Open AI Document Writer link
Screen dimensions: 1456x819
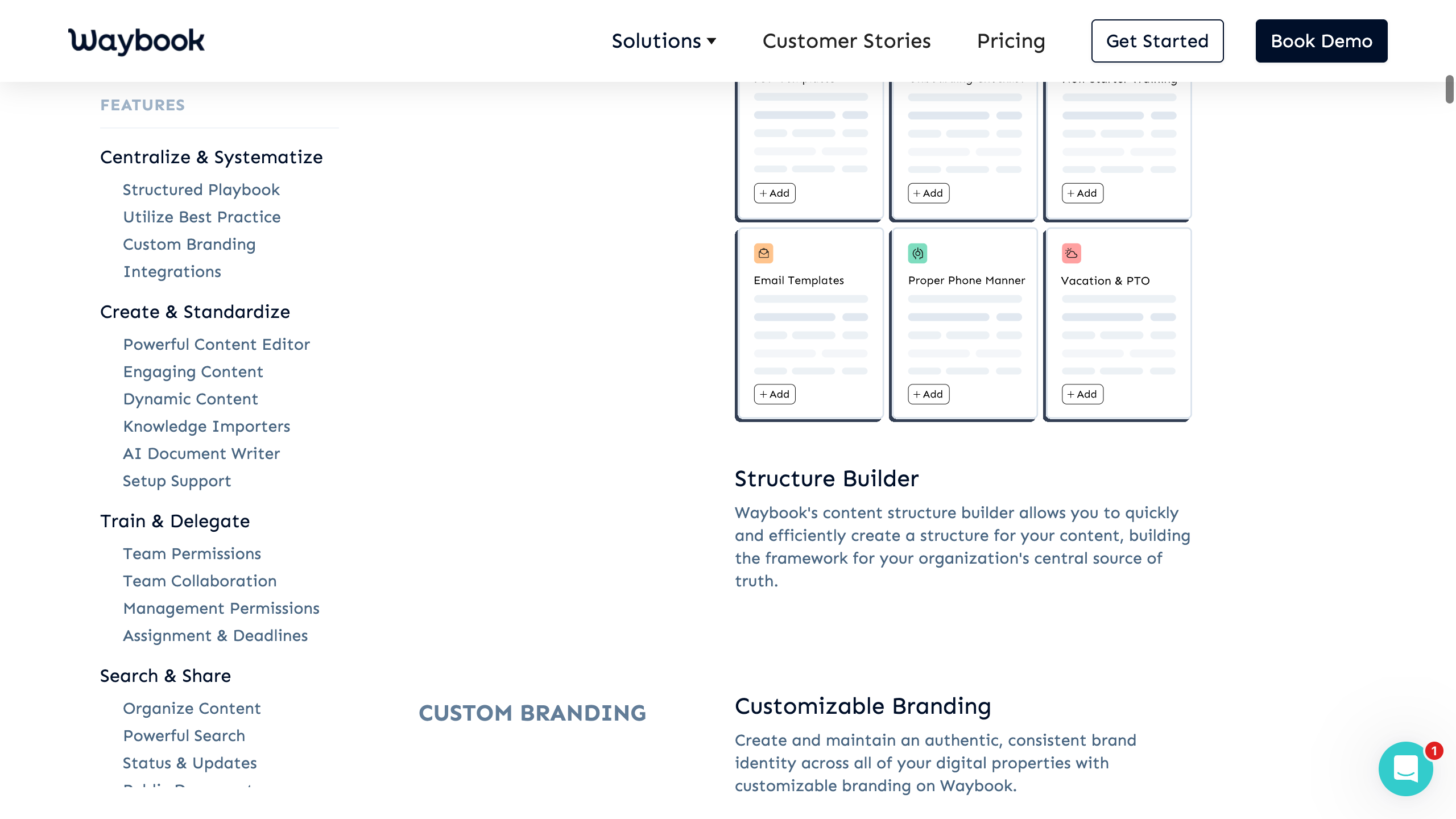point(201,453)
